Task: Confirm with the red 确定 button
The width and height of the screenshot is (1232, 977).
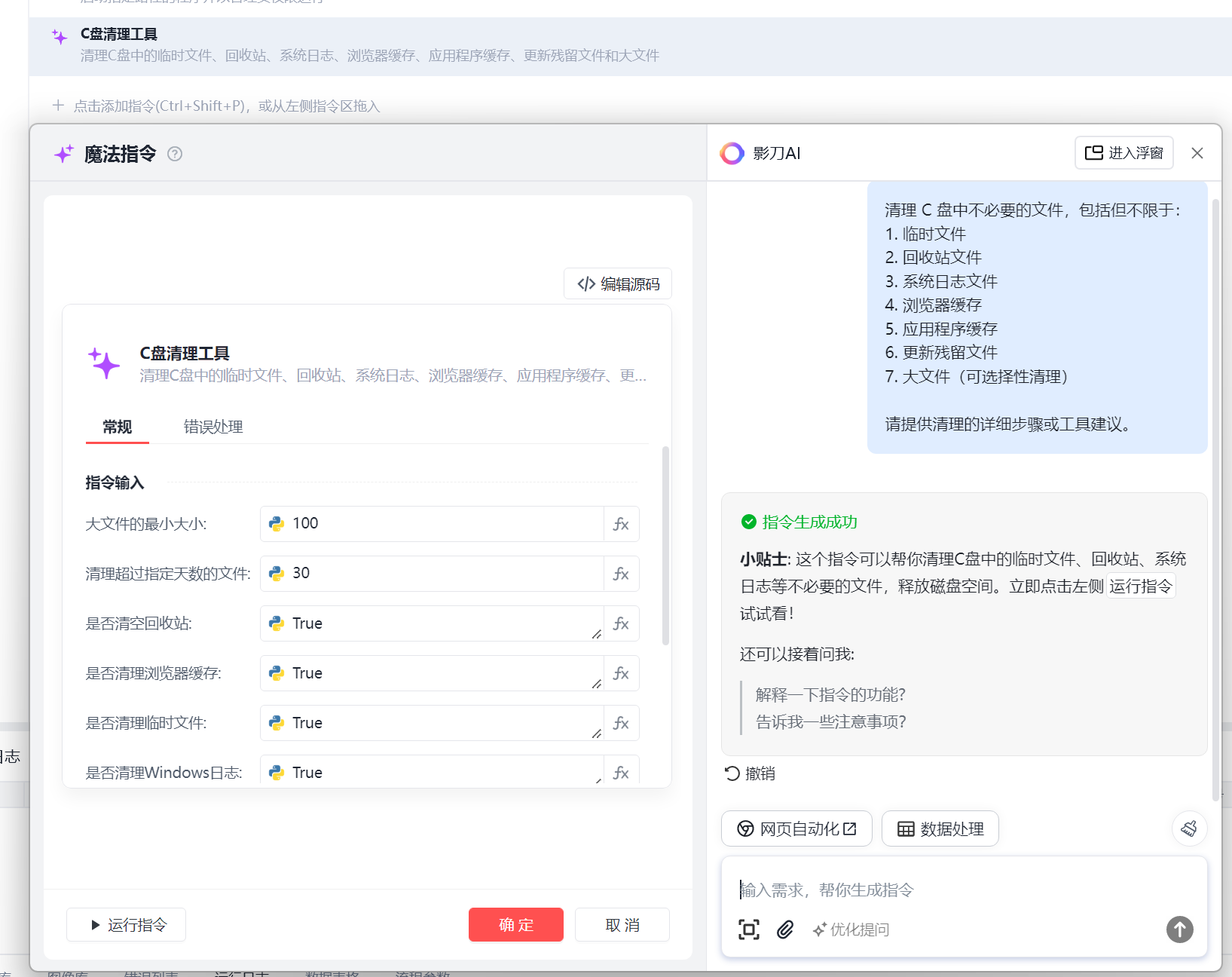Action: tap(516, 925)
